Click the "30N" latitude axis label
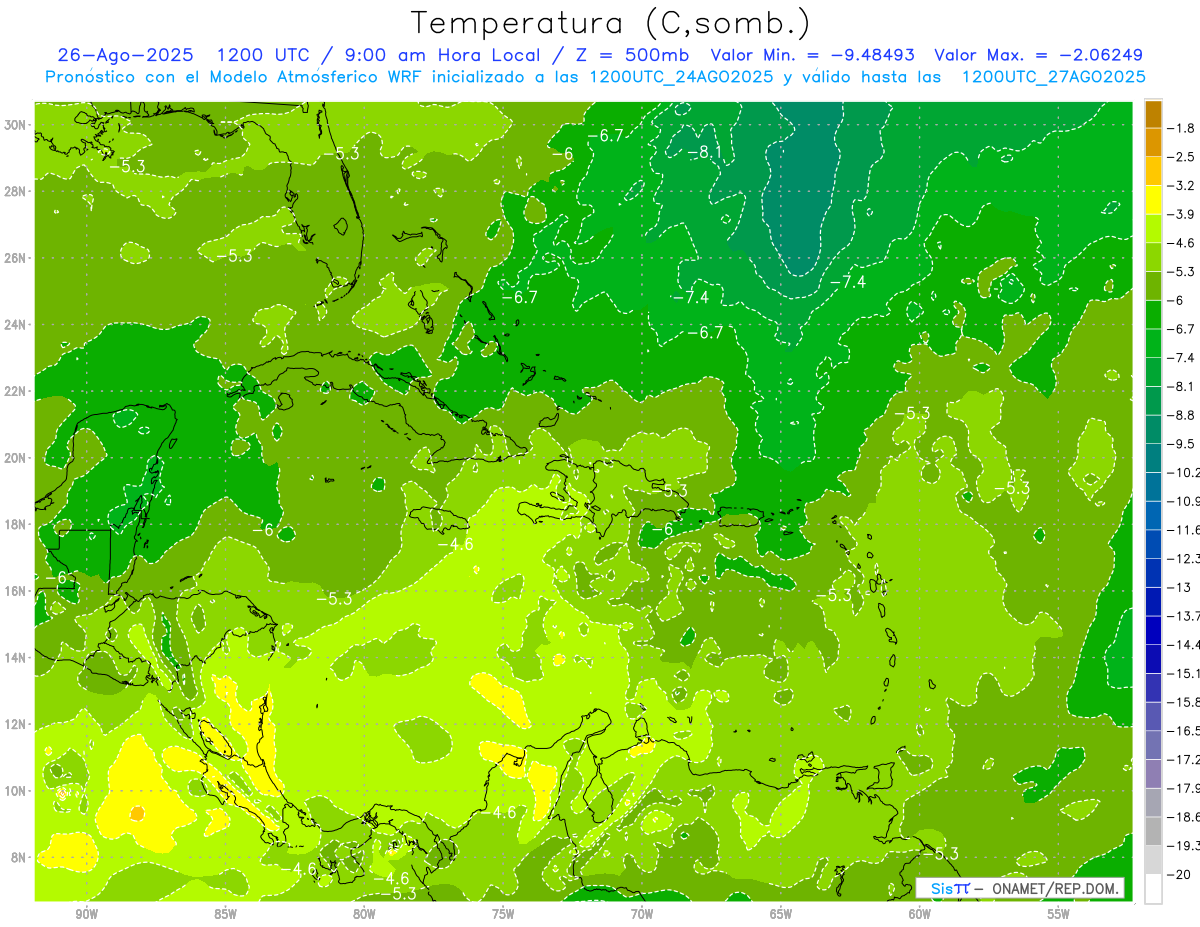Image resolution: width=1200 pixels, height=927 pixels. [x=17, y=125]
